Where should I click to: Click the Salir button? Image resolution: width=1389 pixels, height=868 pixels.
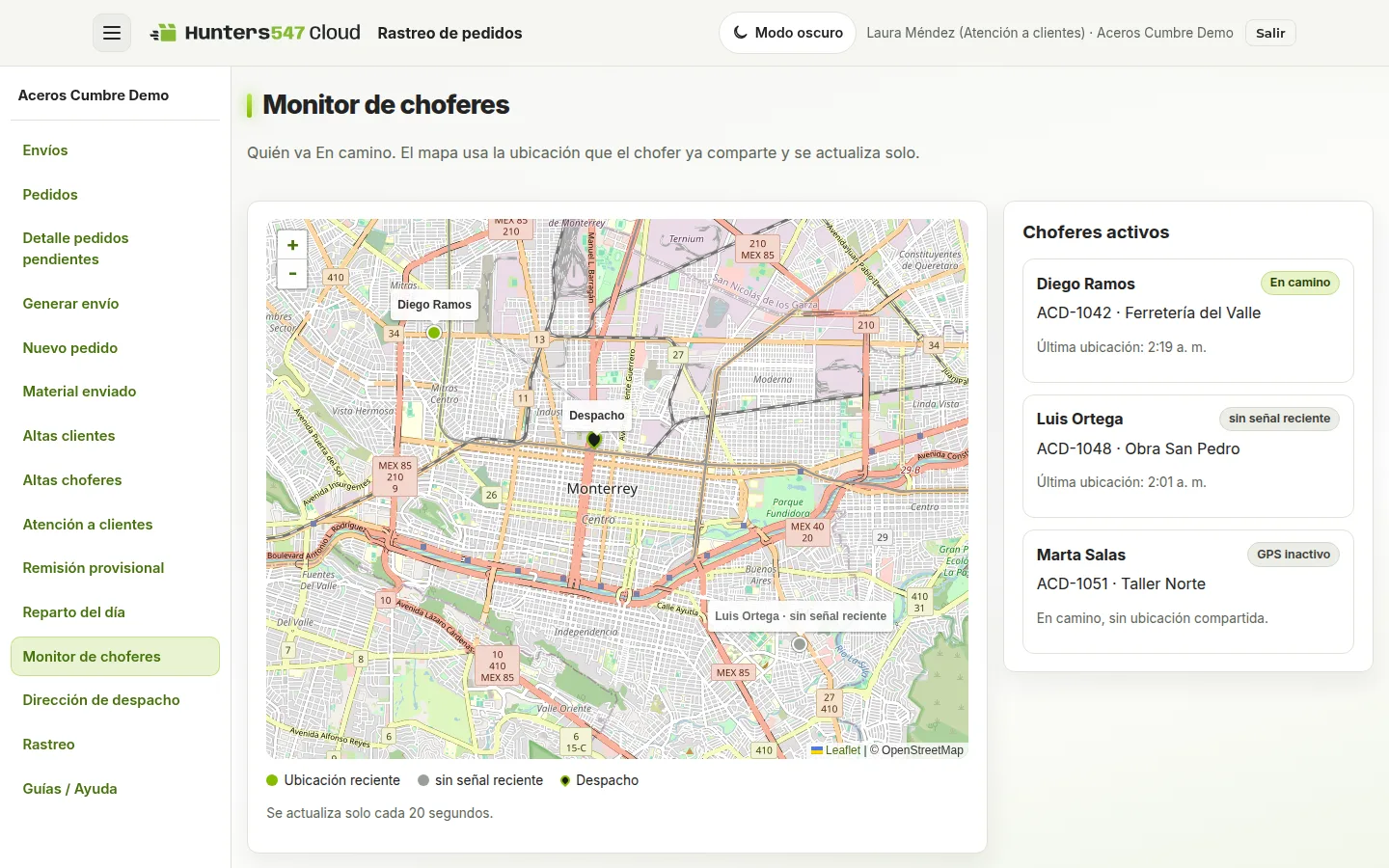coord(1270,33)
